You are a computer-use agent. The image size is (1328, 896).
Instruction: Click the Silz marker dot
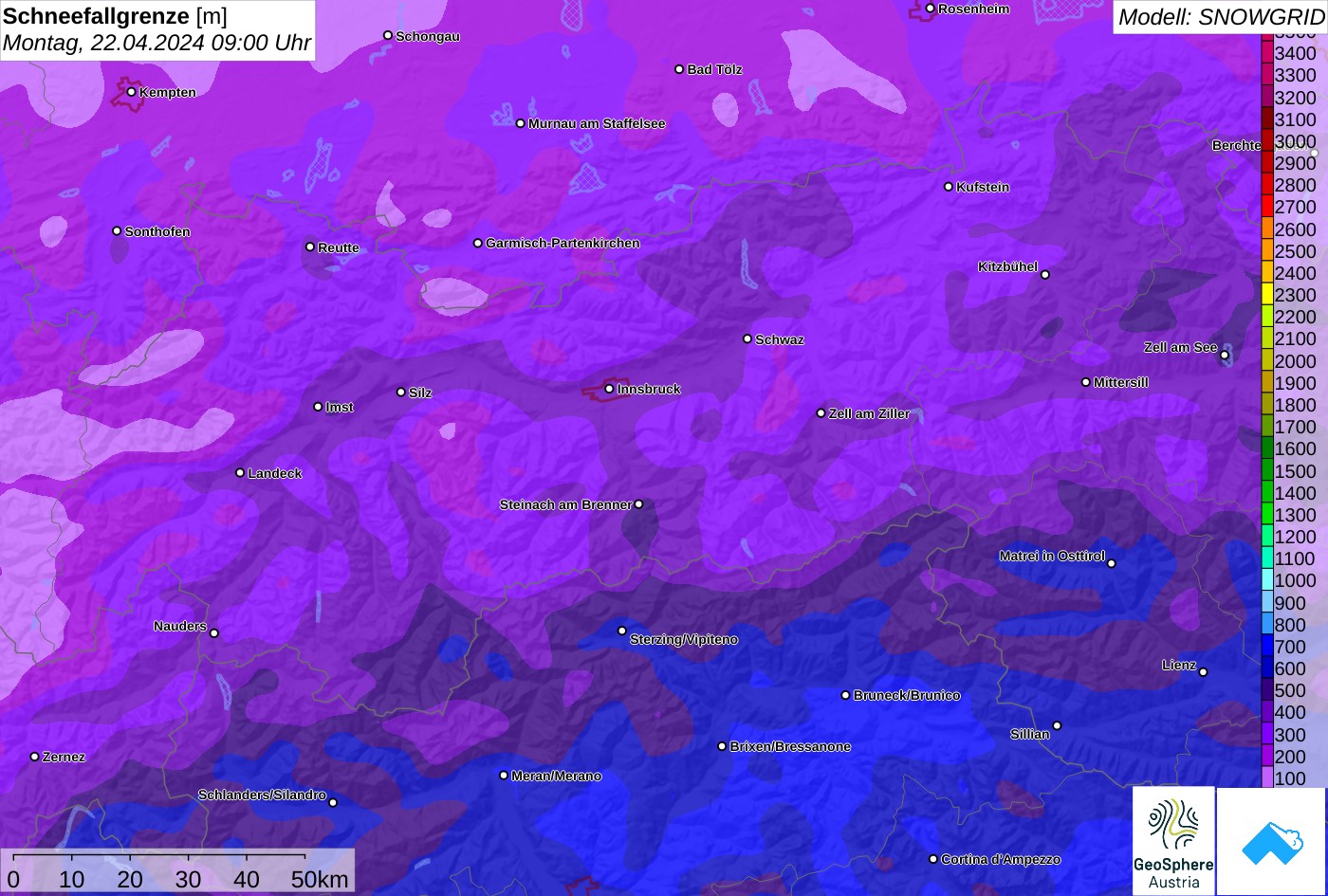401,392
